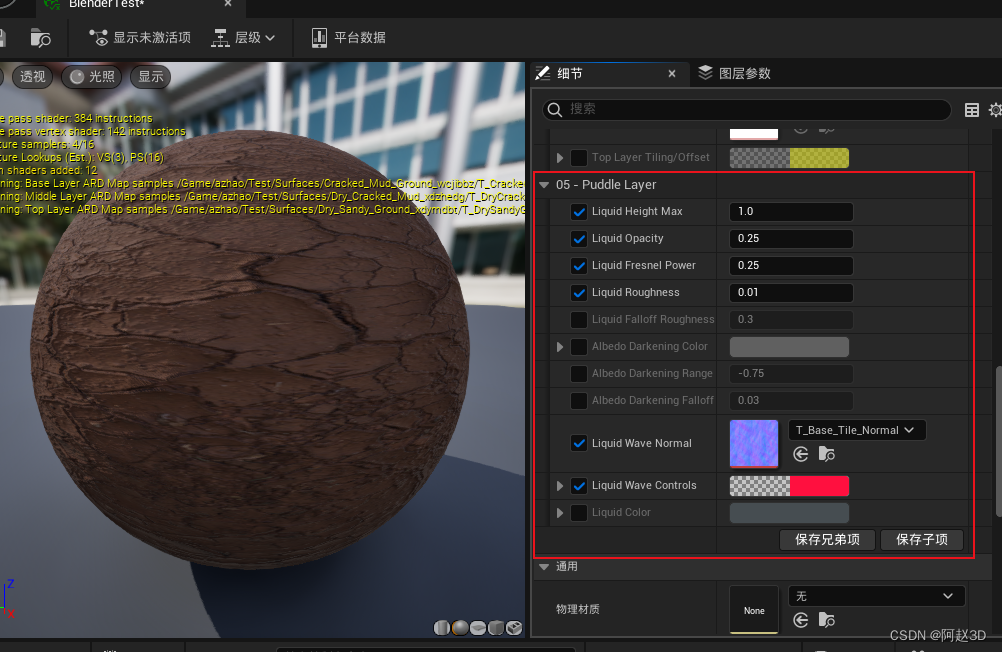
Task: Click the 物理材质 None thumbnail
Action: [754, 610]
